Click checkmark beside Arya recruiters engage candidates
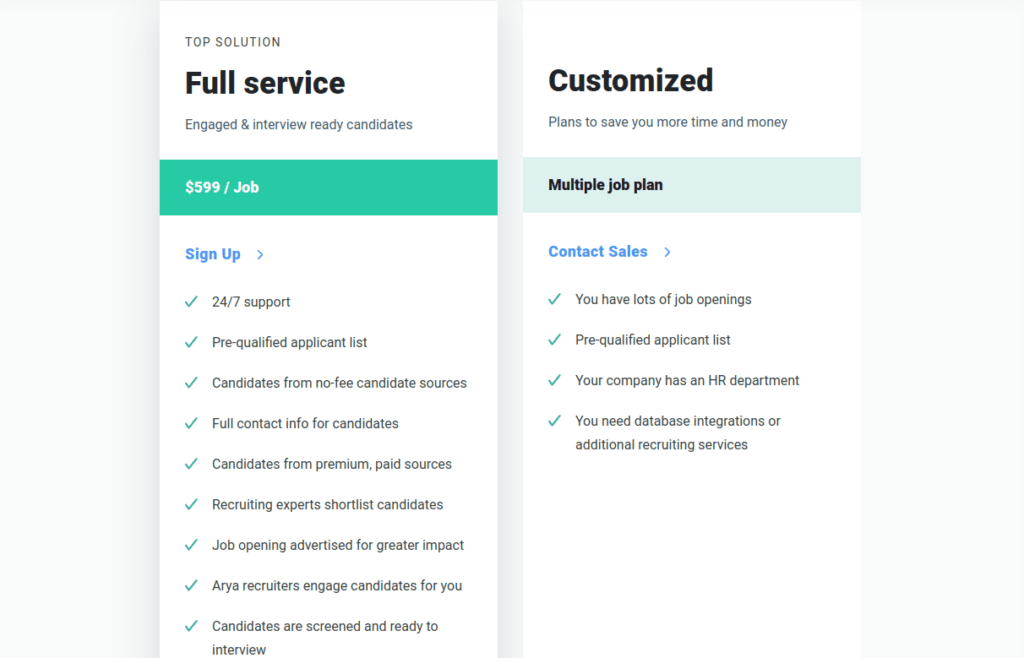1024x658 pixels. (191, 585)
